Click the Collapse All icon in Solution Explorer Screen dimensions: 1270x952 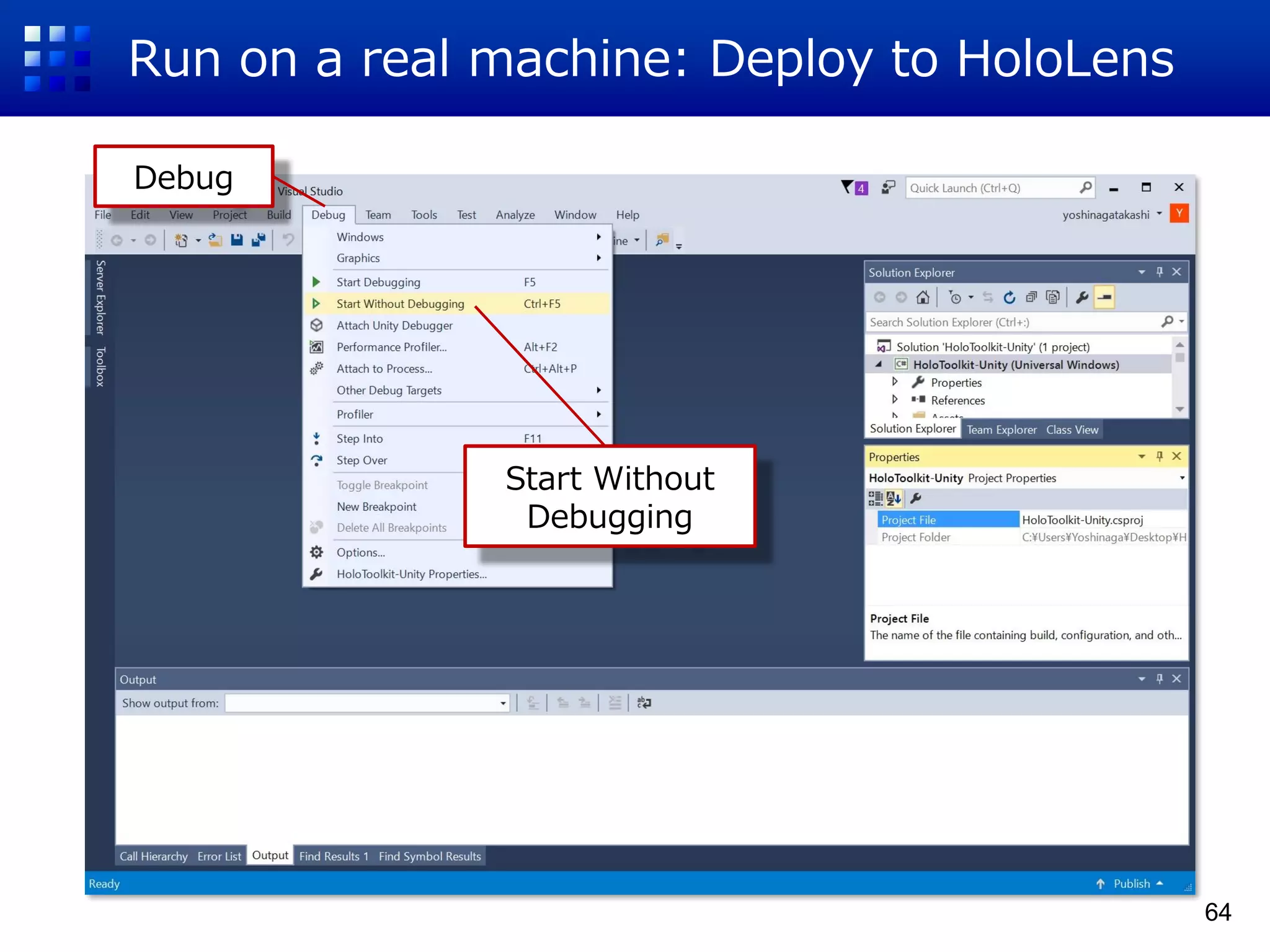[1031, 297]
